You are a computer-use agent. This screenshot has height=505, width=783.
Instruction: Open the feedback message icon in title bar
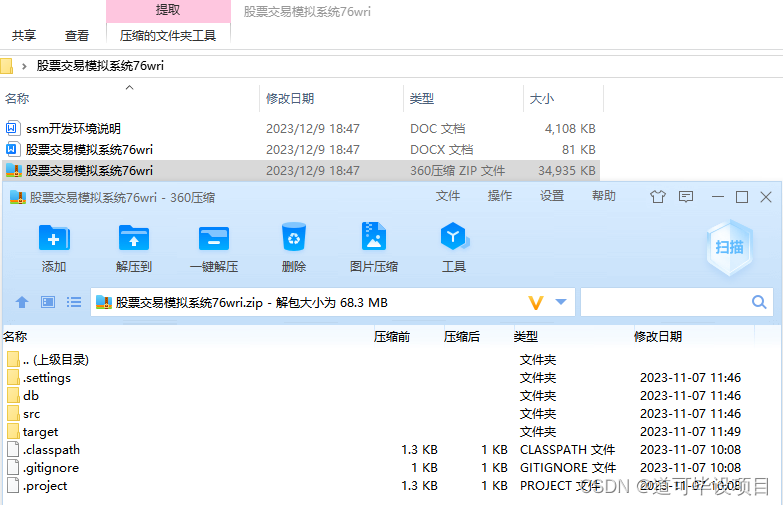pyautogui.click(x=686, y=197)
